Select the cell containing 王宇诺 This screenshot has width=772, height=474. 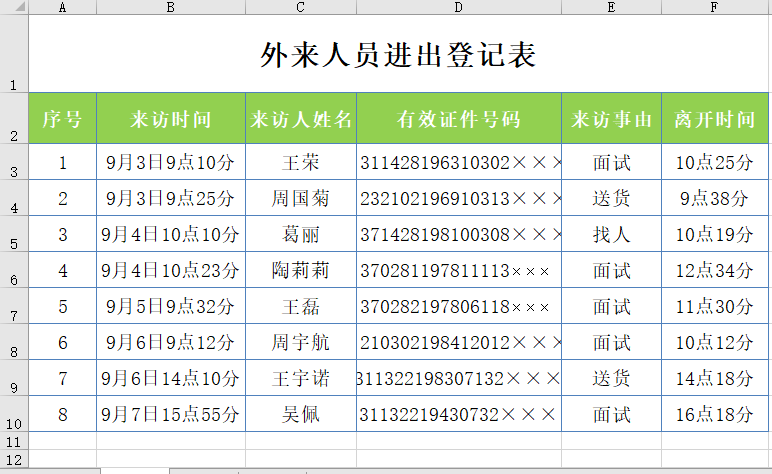(300, 379)
